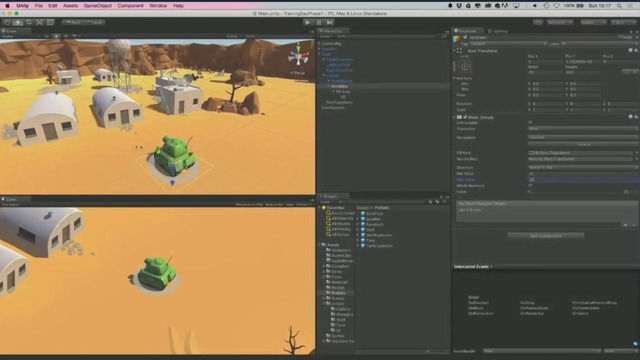Open the Tank prefab in Project

click(x=371, y=240)
